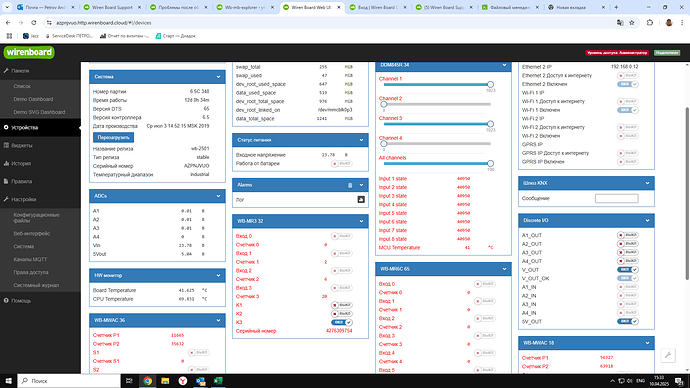Bookmark this page with the star icon
The height and width of the screenshot is (388, 690).
[632, 23]
